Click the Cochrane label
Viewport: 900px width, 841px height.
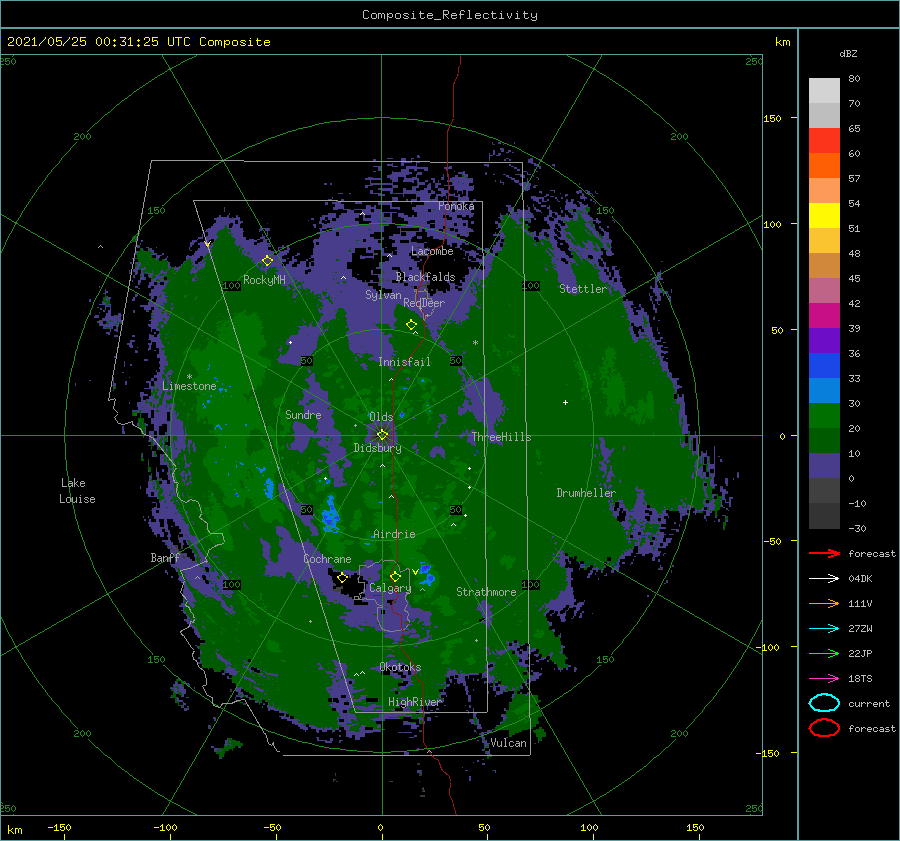(x=327, y=559)
